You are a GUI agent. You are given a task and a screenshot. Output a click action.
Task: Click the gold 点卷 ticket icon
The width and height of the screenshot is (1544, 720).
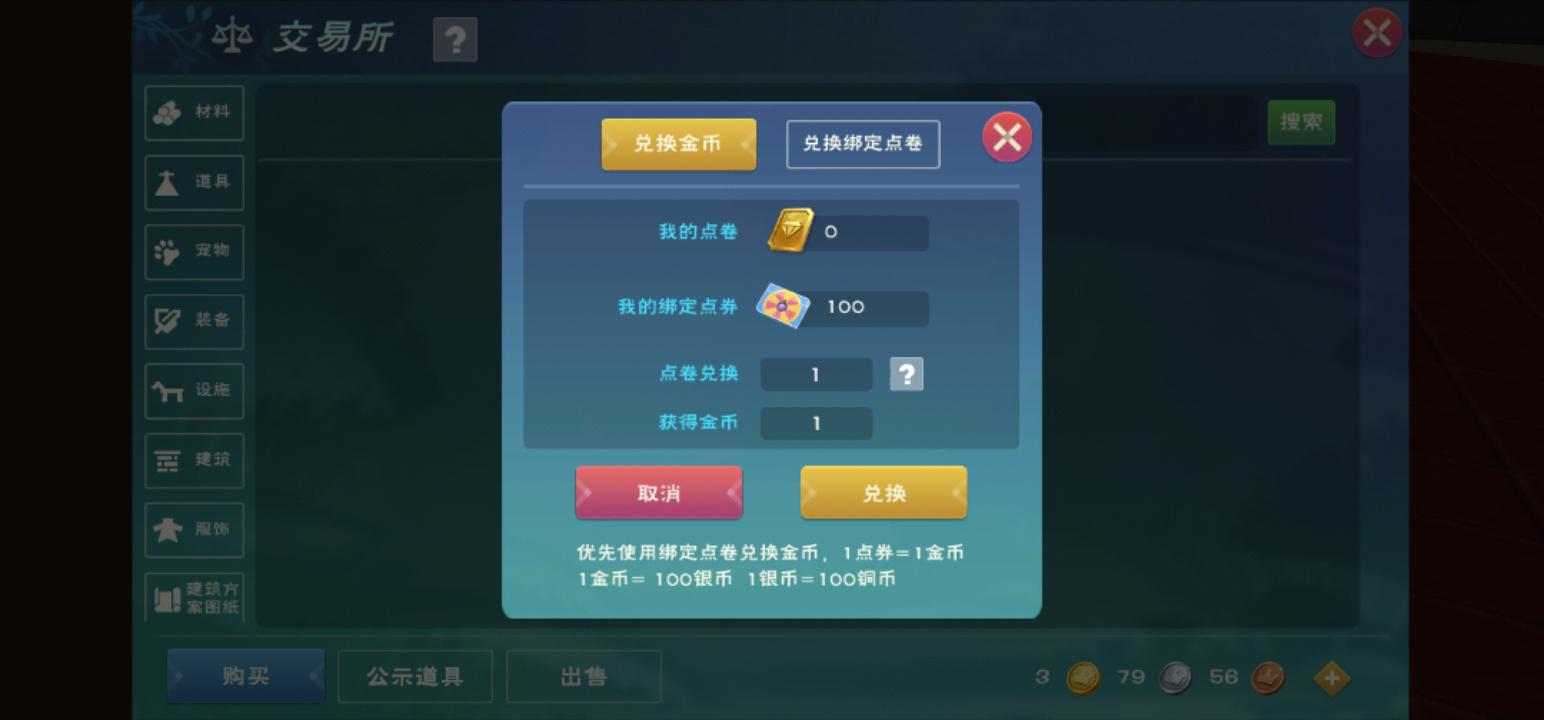point(790,231)
